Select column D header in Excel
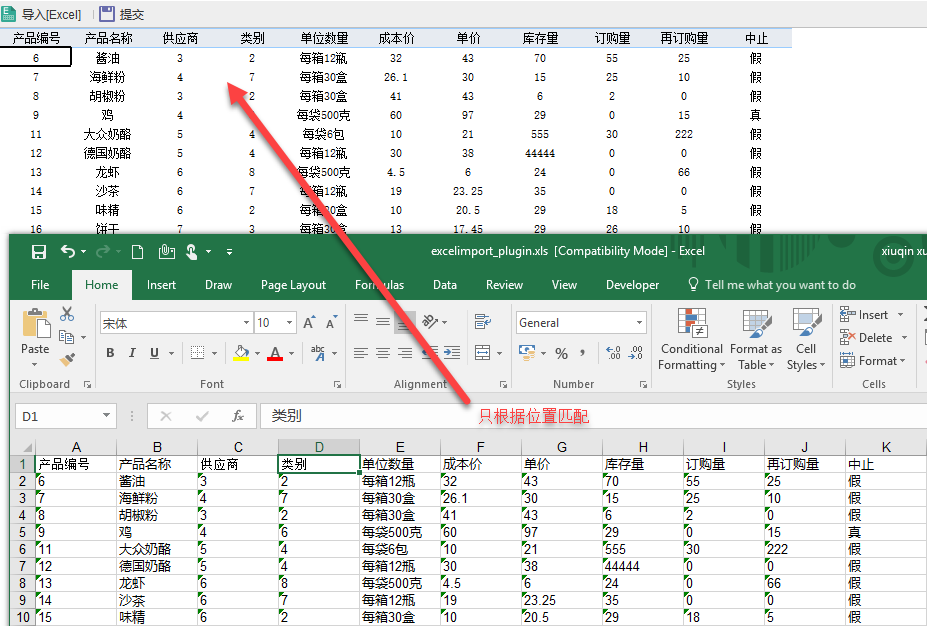Image resolution: width=927 pixels, height=626 pixels. (x=319, y=447)
